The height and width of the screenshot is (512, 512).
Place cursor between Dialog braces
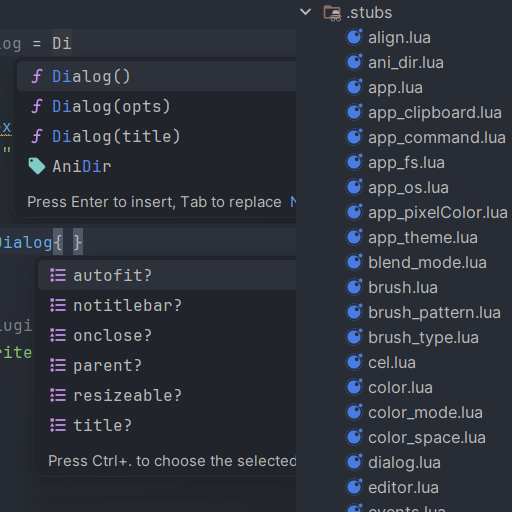(68, 242)
